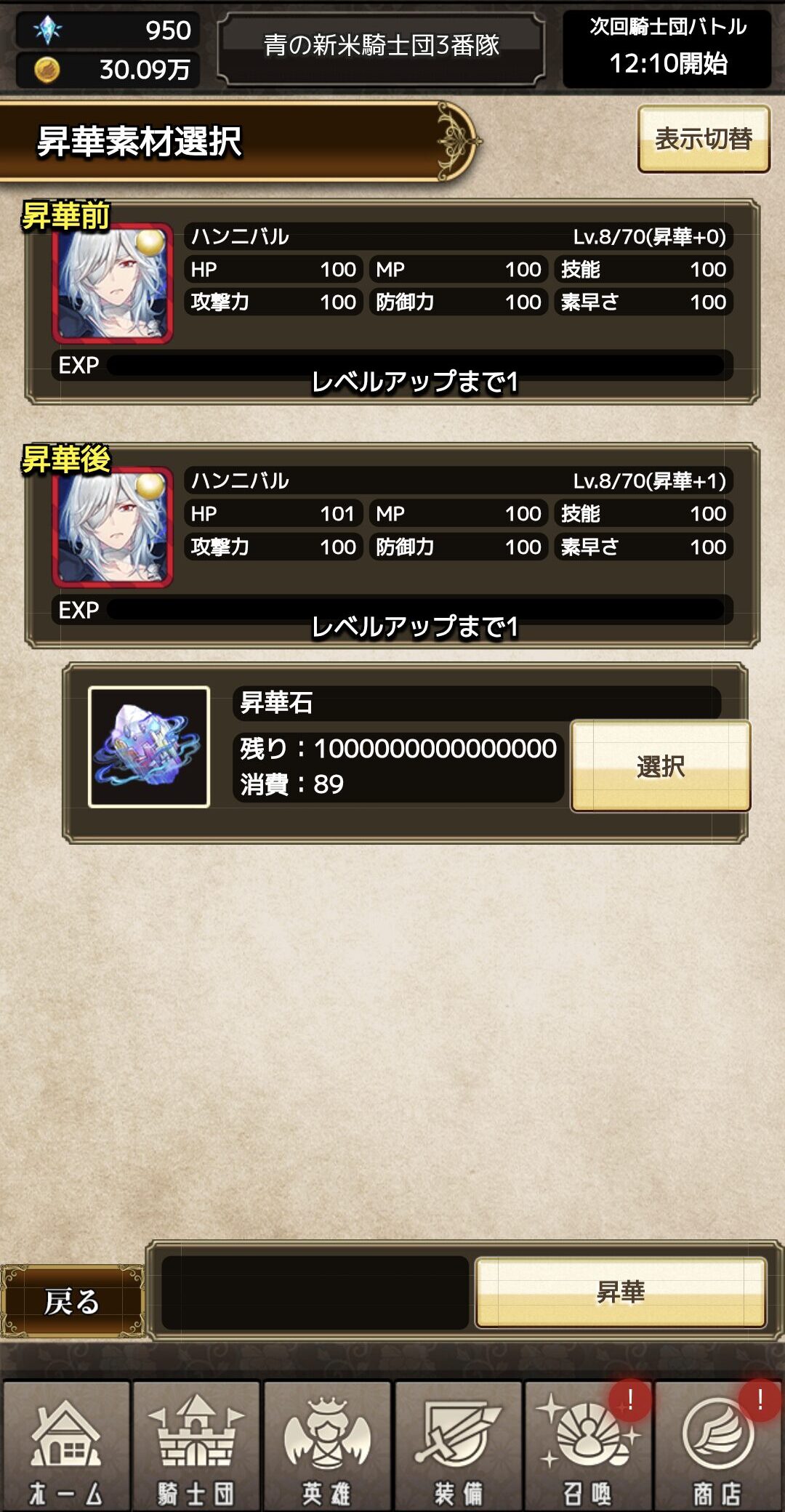Tap the blue crystal gem currency icon
The height and width of the screenshot is (1512, 785).
point(47,30)
